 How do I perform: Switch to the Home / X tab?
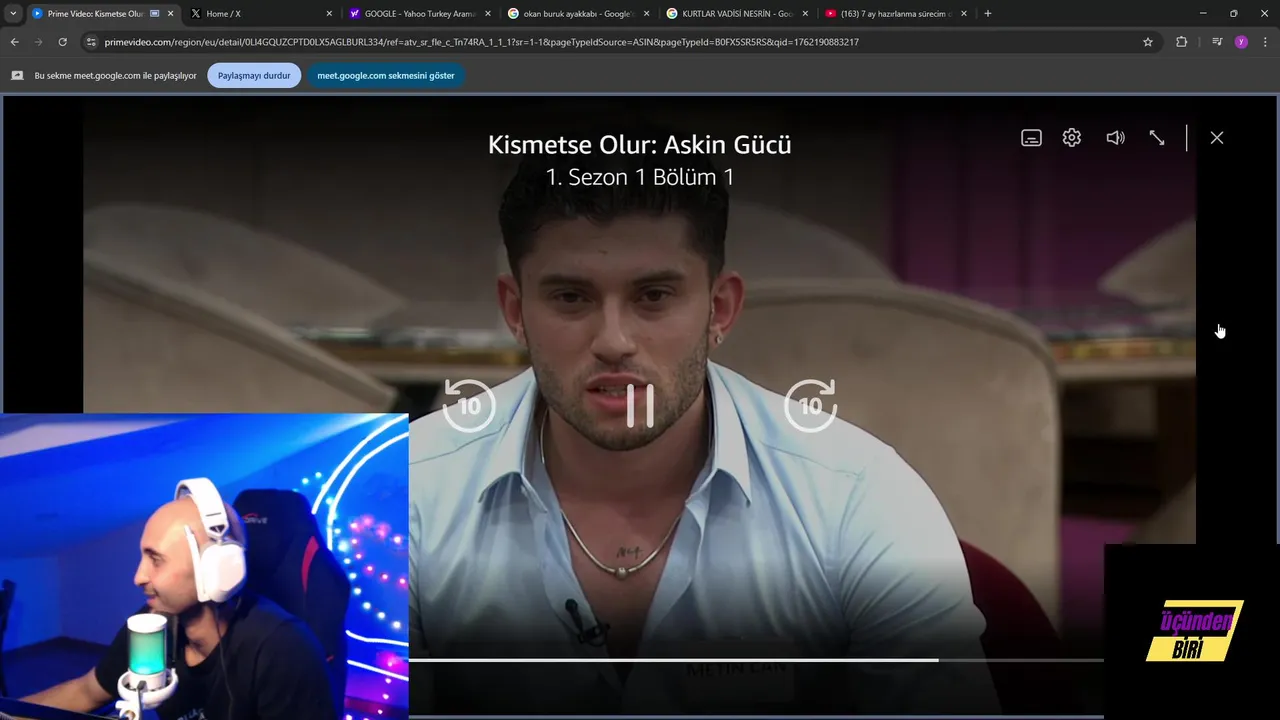[x=260, y=14]
